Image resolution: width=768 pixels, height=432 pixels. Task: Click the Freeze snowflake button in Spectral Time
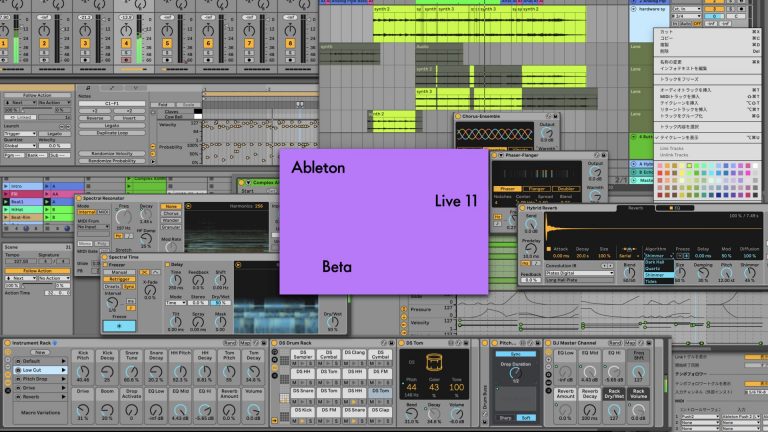pyautogui.click(x=119, y=326)
